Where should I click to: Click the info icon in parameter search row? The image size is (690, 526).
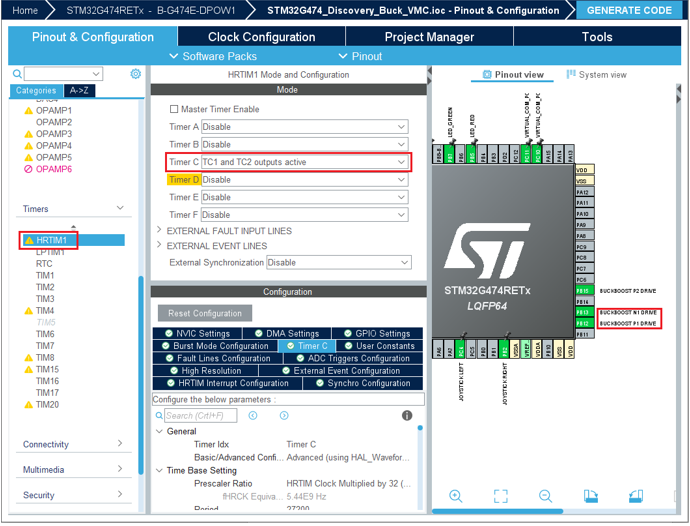[x=407, y=416]
